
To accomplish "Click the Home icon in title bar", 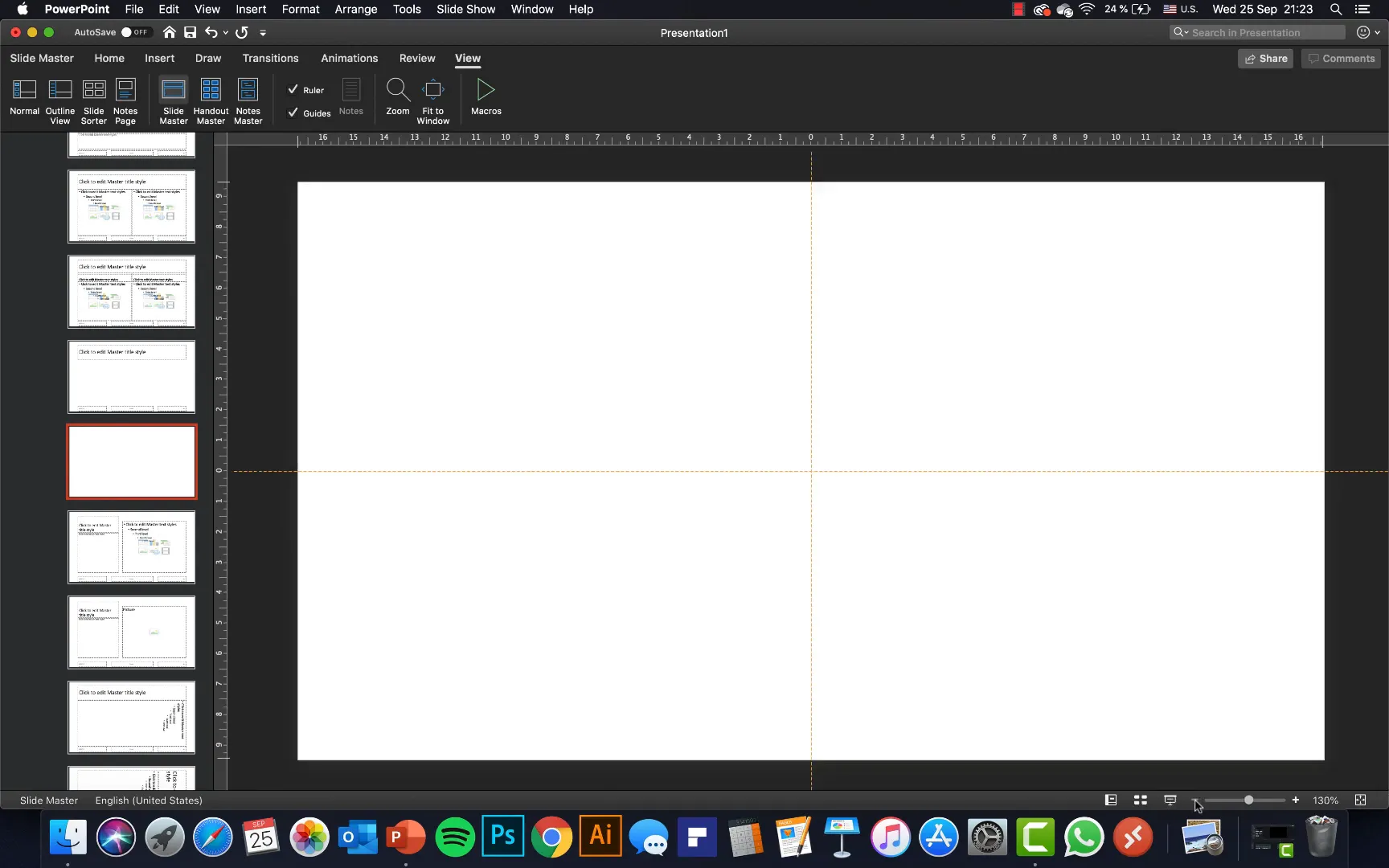I will click(169, 32).
